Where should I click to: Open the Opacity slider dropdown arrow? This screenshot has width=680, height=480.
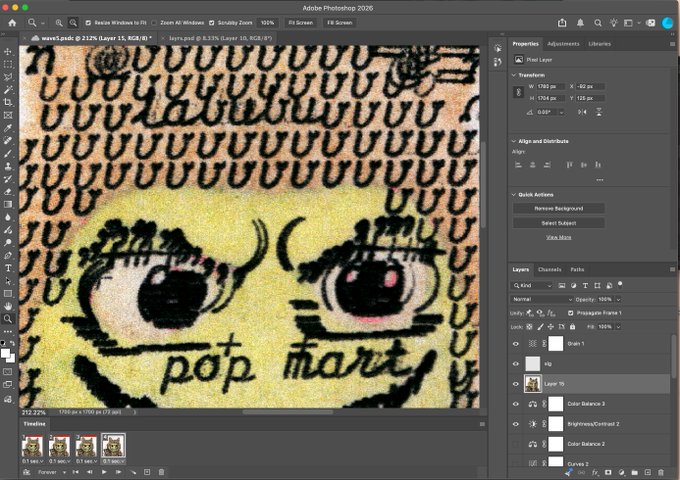[x=618, y=299]
